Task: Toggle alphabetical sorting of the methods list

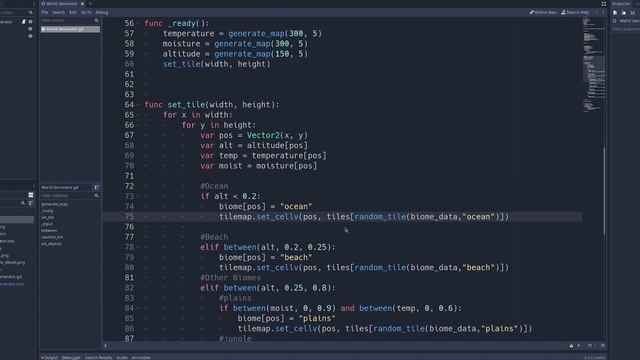Action: pyautogui.click(x=96, y=187)
